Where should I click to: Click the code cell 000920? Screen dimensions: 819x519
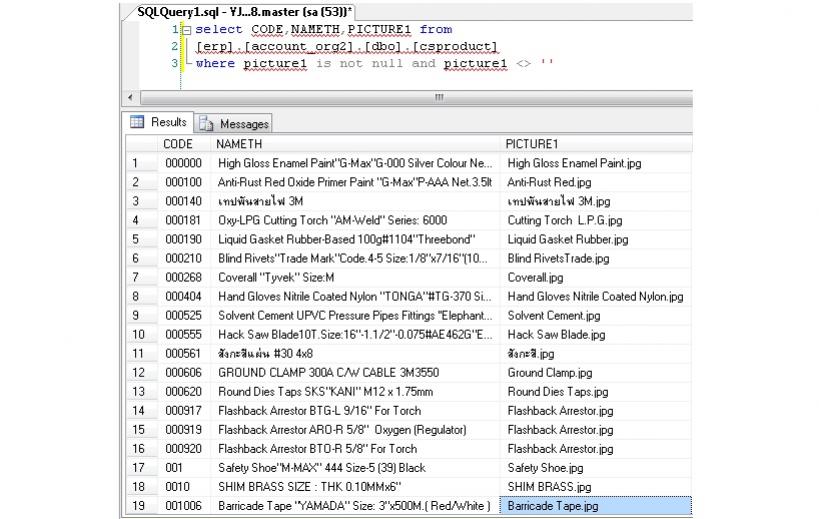tap(184, 449)
